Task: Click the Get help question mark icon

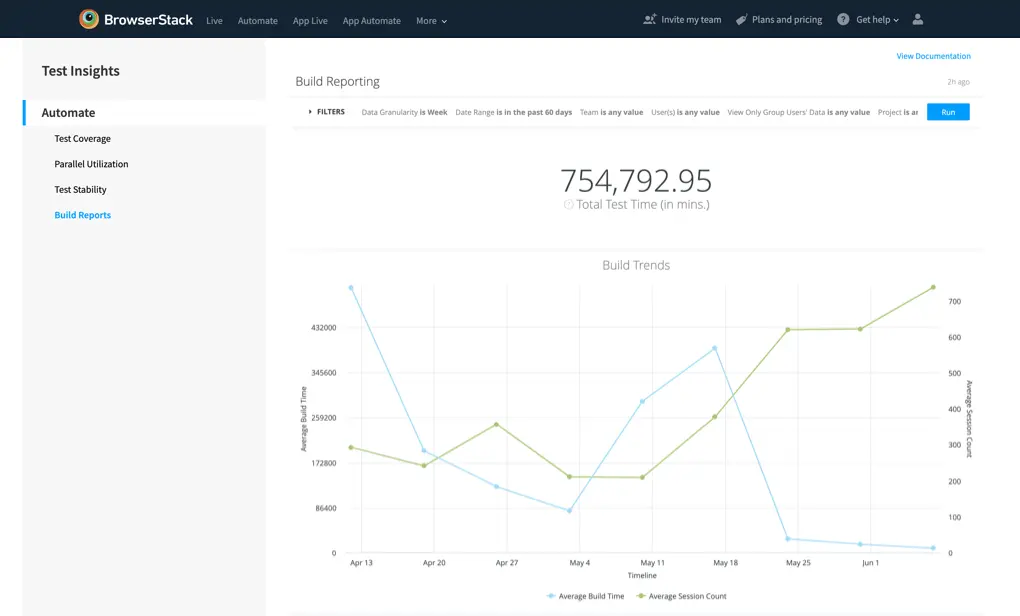Action: (x=843, y=19)
